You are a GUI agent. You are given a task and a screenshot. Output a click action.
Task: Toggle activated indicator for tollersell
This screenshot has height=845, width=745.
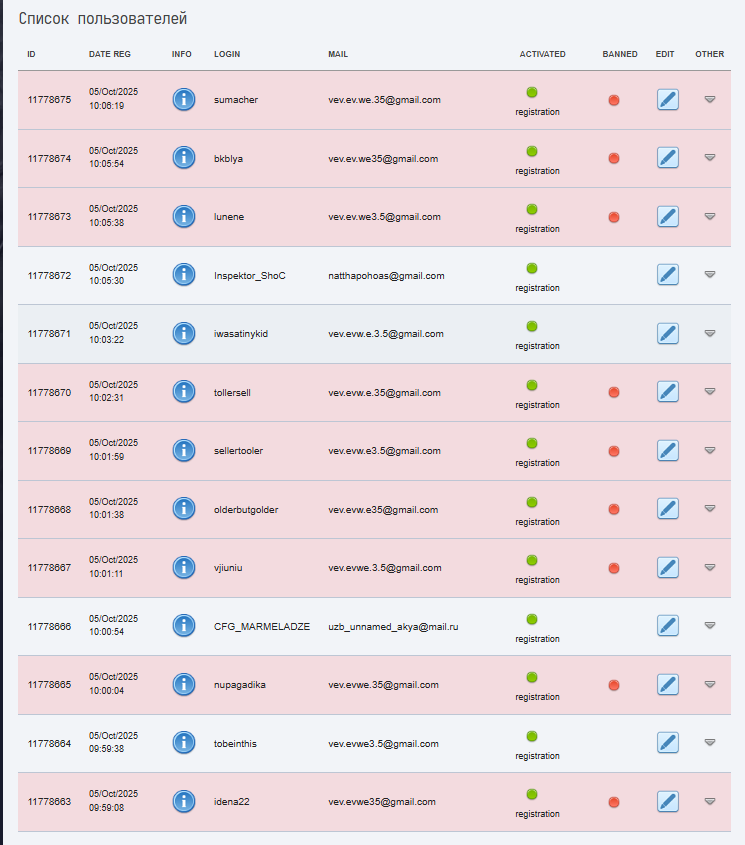[532, 385]
